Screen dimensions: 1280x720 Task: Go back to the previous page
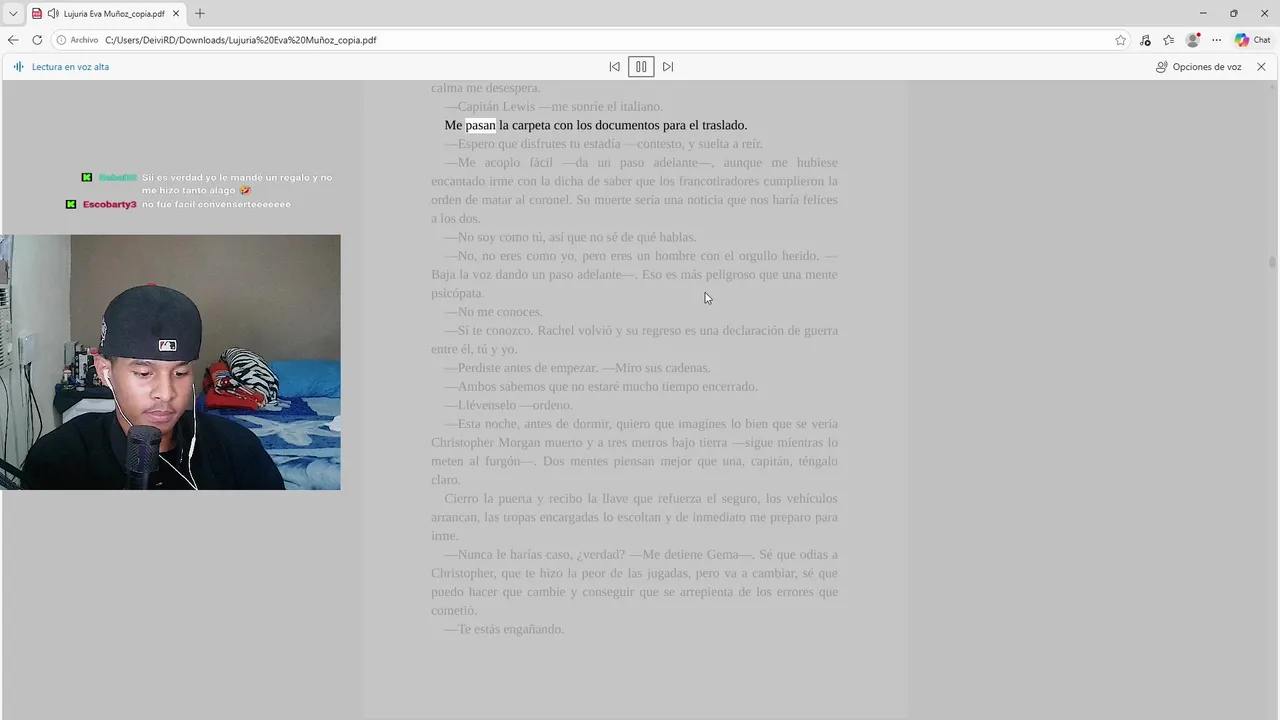click(13, 40)
